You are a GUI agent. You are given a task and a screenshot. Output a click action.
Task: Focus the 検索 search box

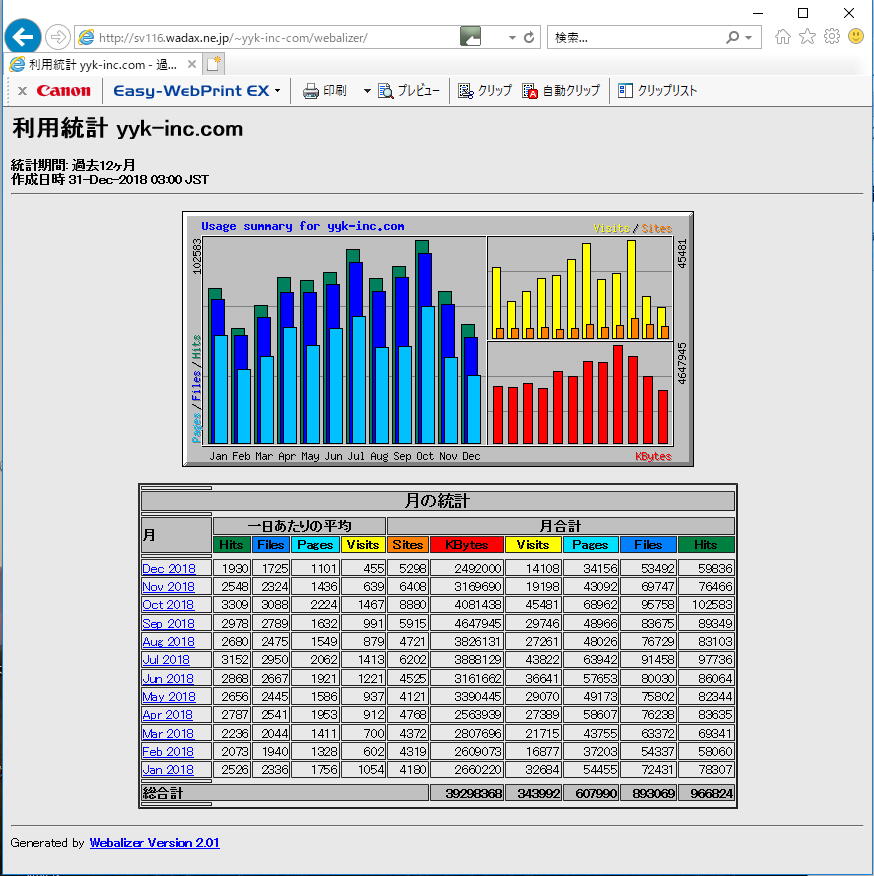(x=637, y=37)
